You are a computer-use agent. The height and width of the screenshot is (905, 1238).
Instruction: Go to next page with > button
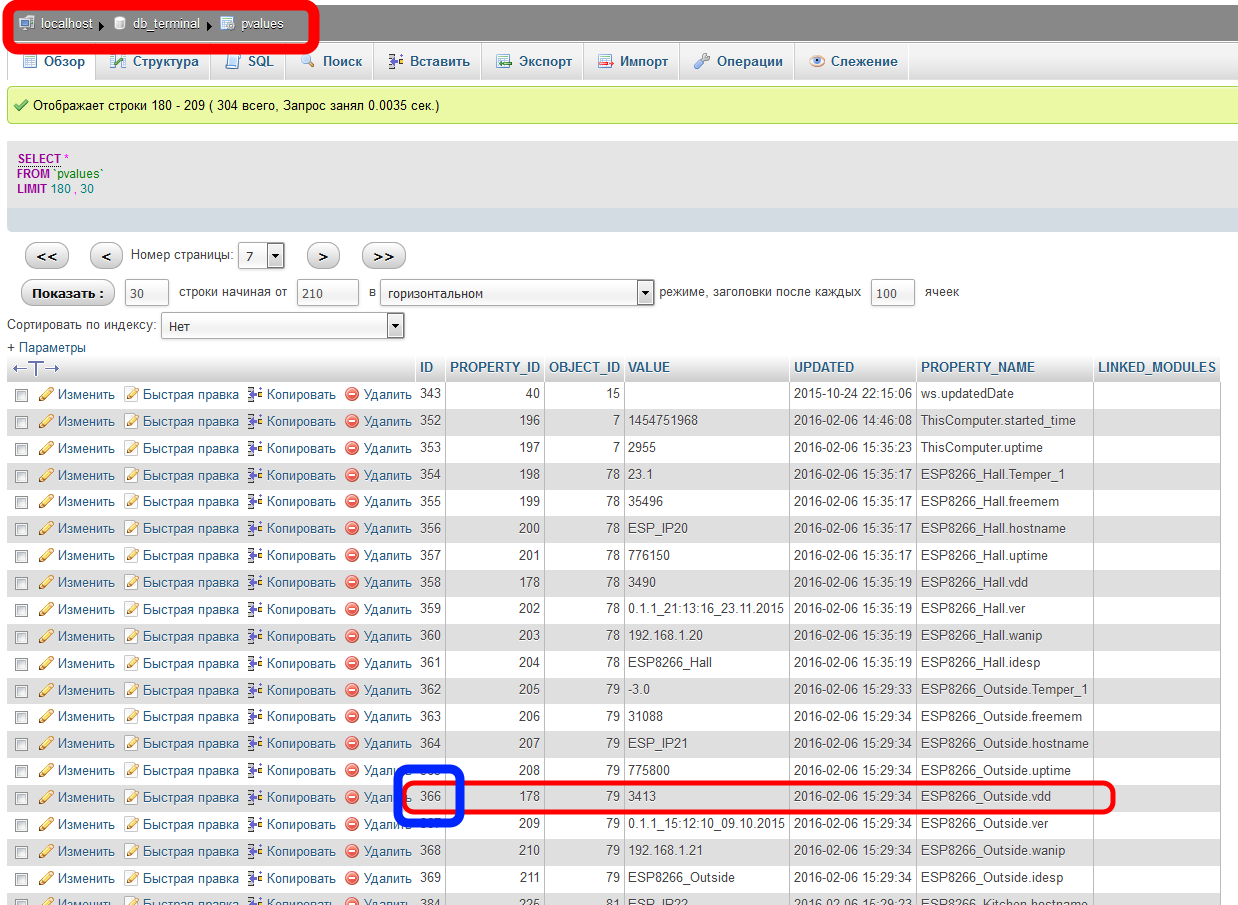tap(323, 256)
